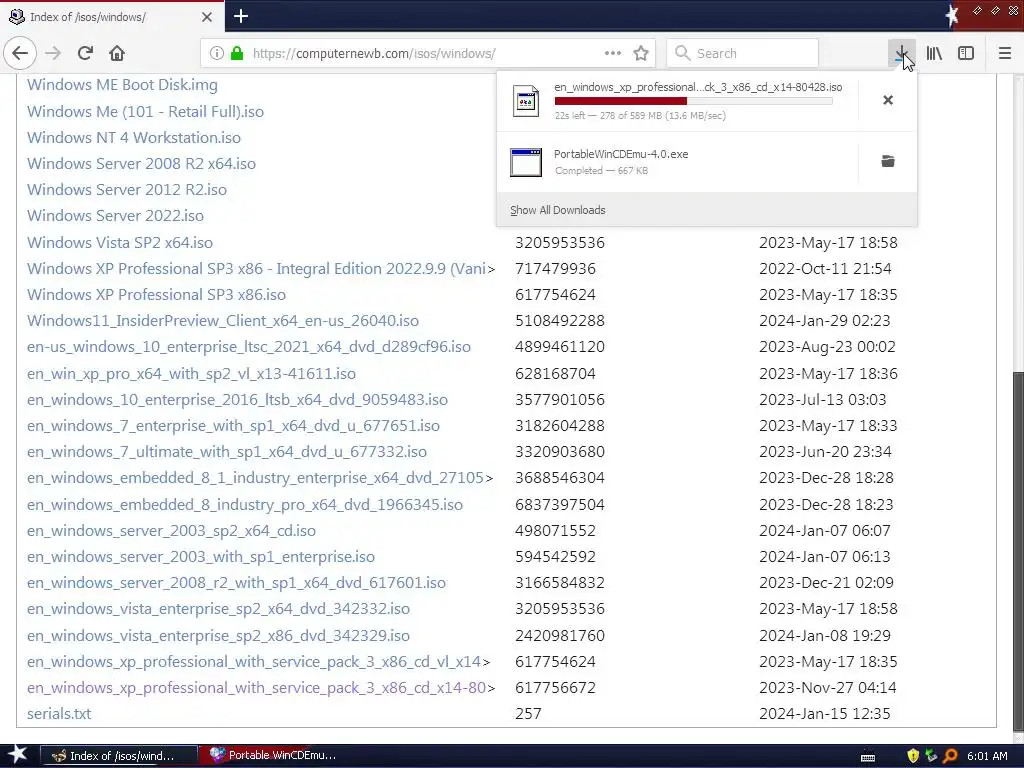Open a new browser tab
The image size is (1024, 768).
point(241,16)
